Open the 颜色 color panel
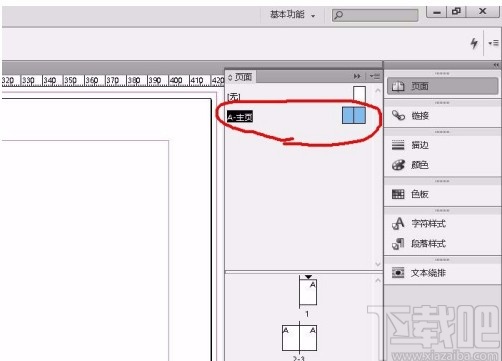The width and height of the screenshot is (502, 361). [442, 165]
